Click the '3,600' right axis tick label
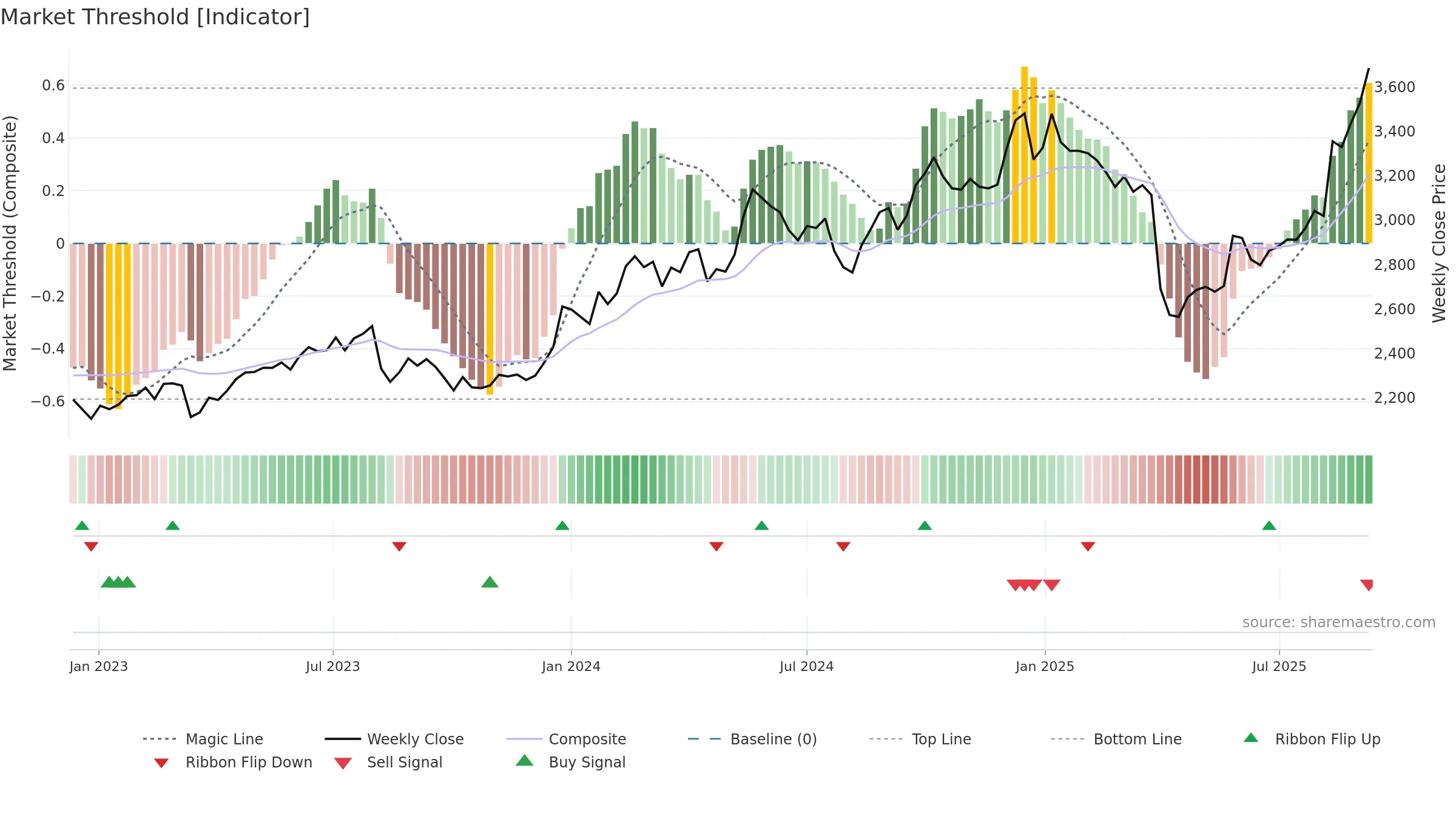This screenshot has height=819, width=1456. (1395, 87)
